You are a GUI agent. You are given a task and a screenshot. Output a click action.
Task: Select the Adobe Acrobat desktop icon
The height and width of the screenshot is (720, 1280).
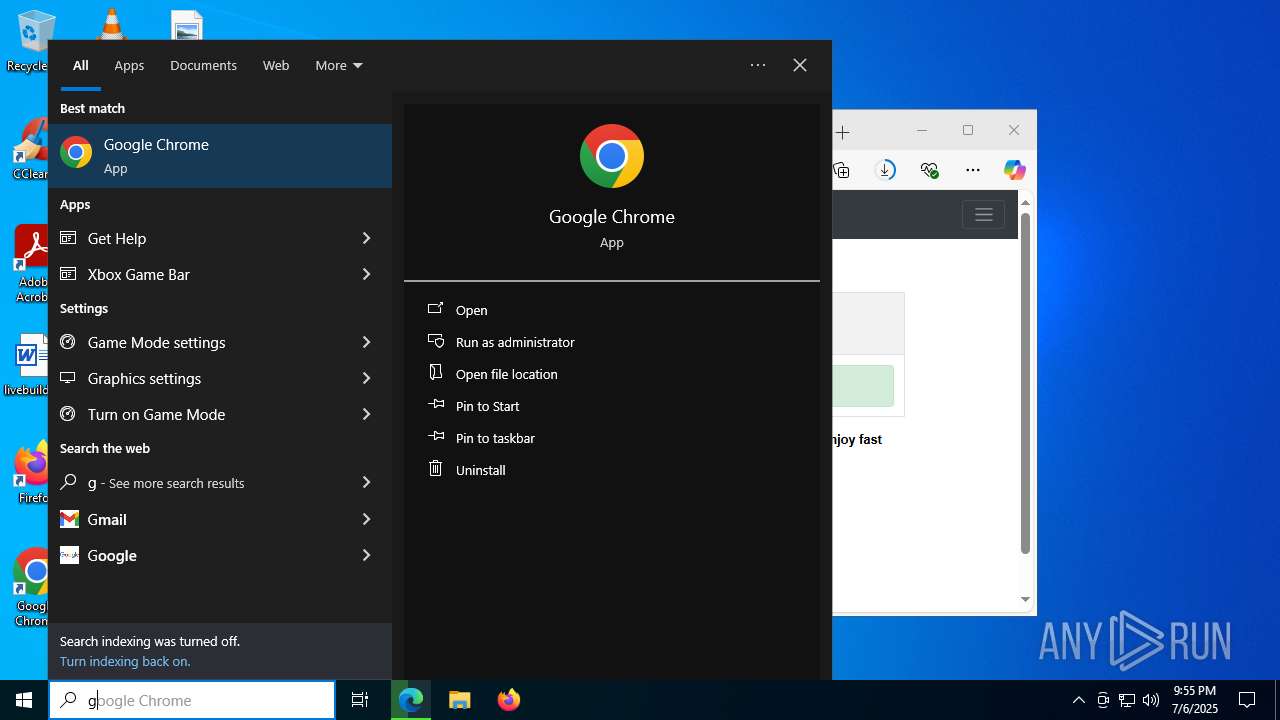30,264
